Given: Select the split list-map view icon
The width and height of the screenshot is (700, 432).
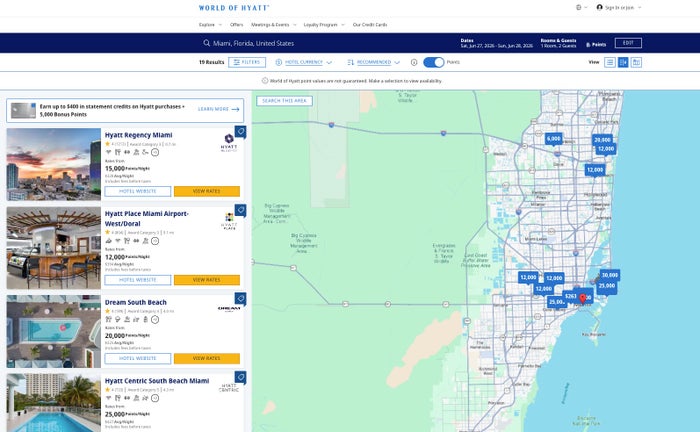Looking at the screenshot, I should tap(623, 62).
